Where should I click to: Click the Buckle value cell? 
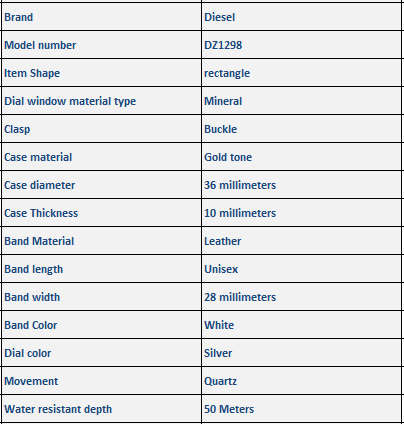coord(301,129)
